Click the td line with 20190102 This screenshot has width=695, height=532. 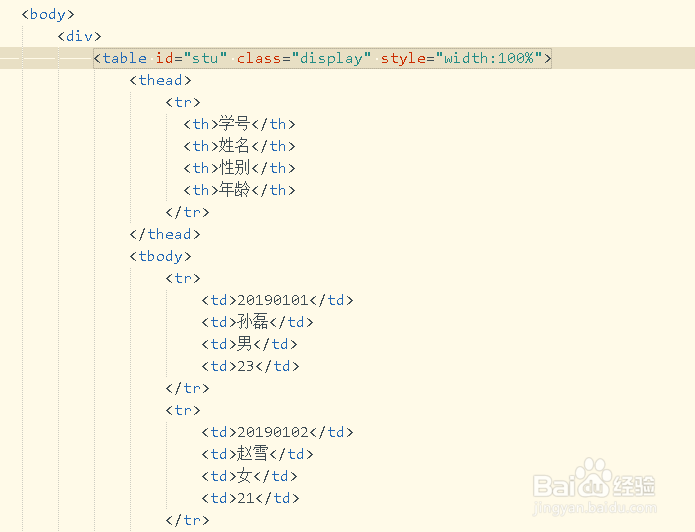(277, 432)
